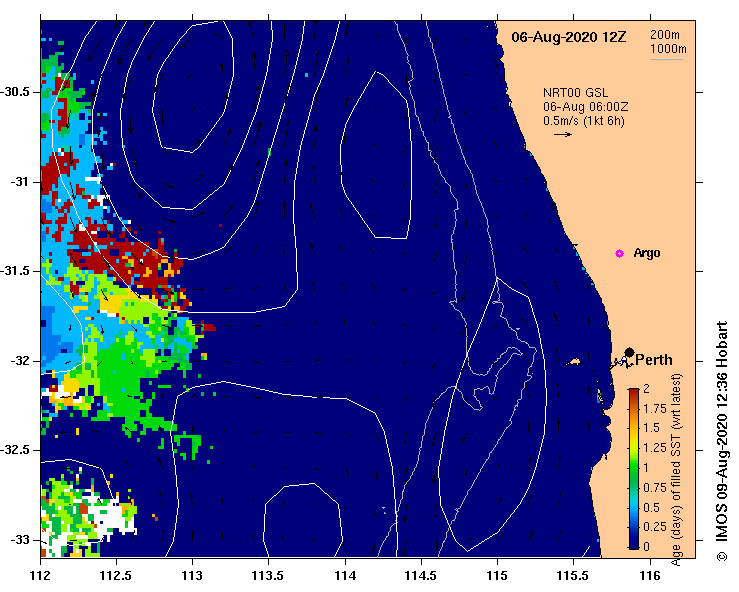
Task: Click the -32 latitude axis label
Action: (x=20, y=361)
